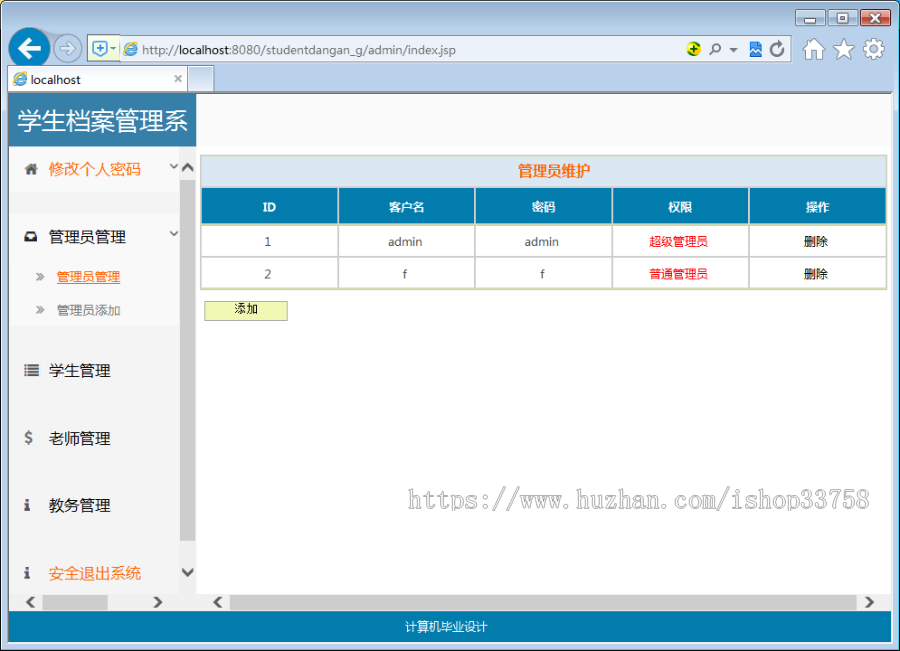Open the address bar search dropdown arrow
Screen dimensions: 900x651
[x=734, y=50]
